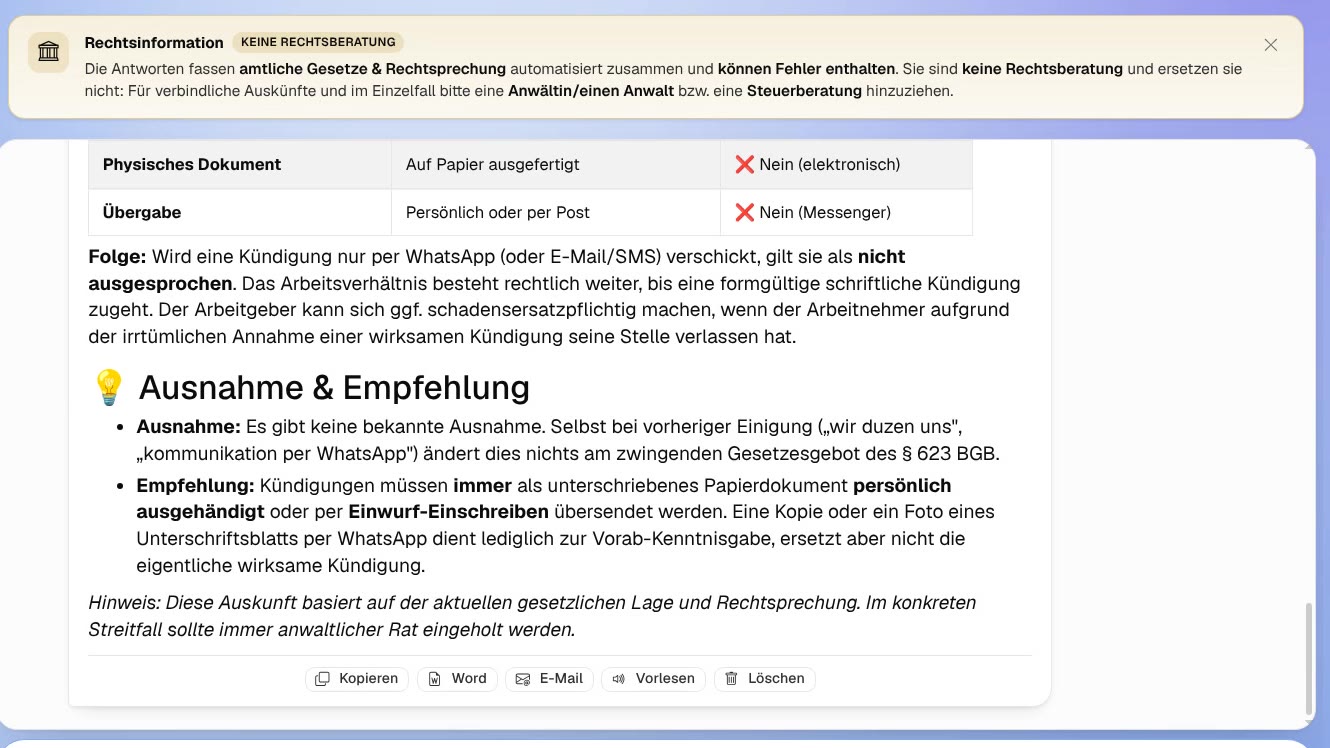Screen dimensions: 1330x748
Task: Click the table cell 'Übergabe'
Action: (240, 212)
